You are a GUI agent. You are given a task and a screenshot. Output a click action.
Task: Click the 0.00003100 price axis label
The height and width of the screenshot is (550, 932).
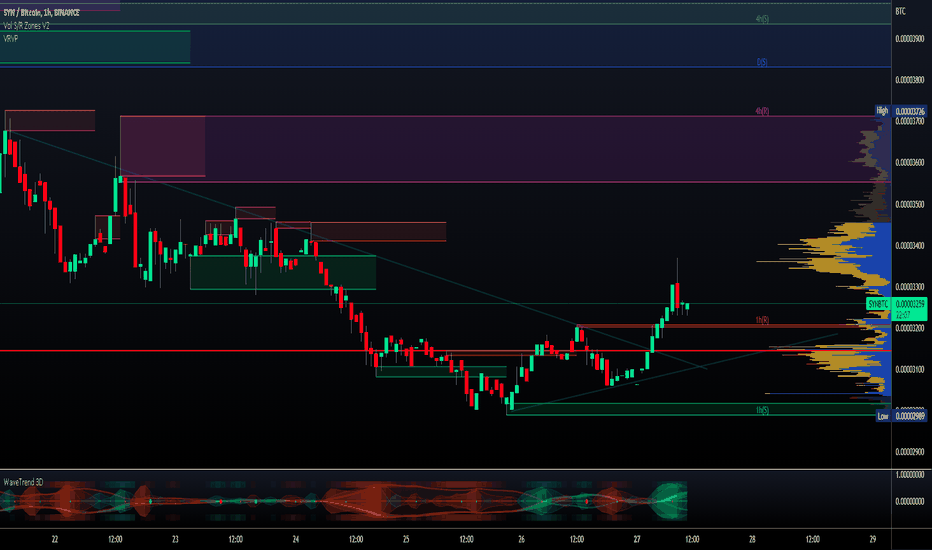(x=909, y=369)
